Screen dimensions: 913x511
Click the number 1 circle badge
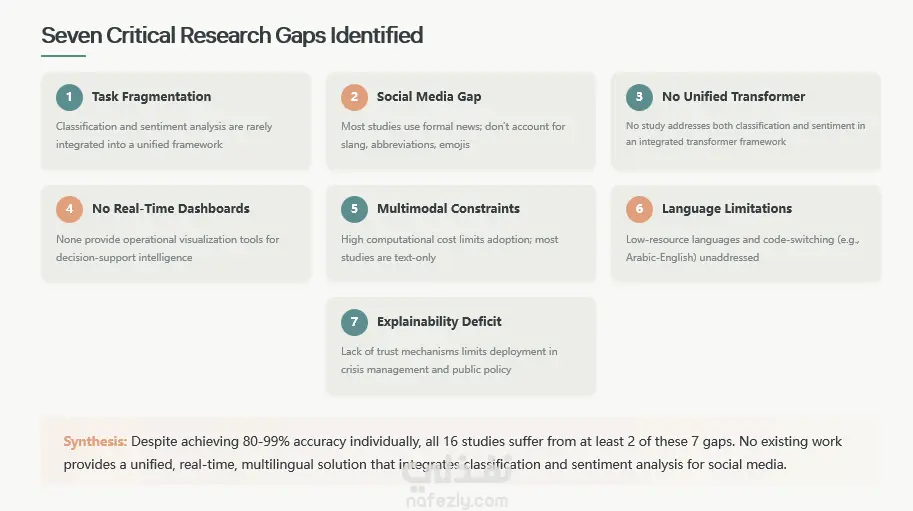pos(69,97)
